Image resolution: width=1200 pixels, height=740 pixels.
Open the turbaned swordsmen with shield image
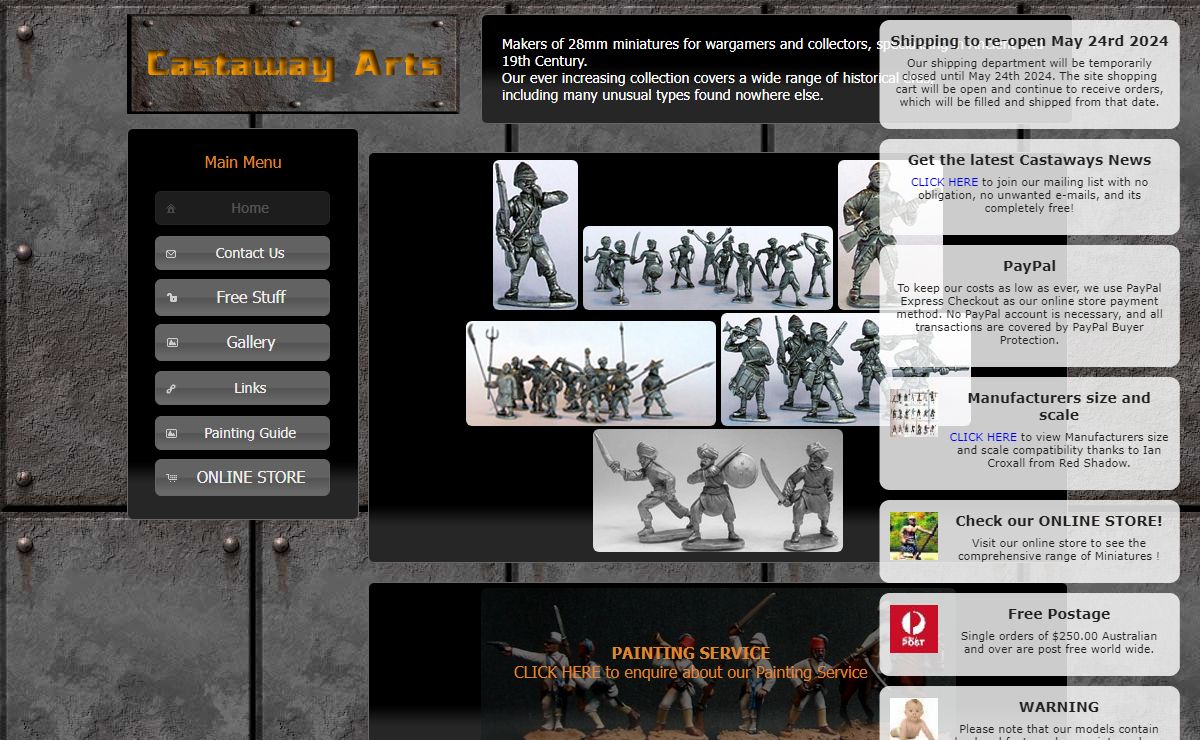pyautogui.click(x=718, y=491)
